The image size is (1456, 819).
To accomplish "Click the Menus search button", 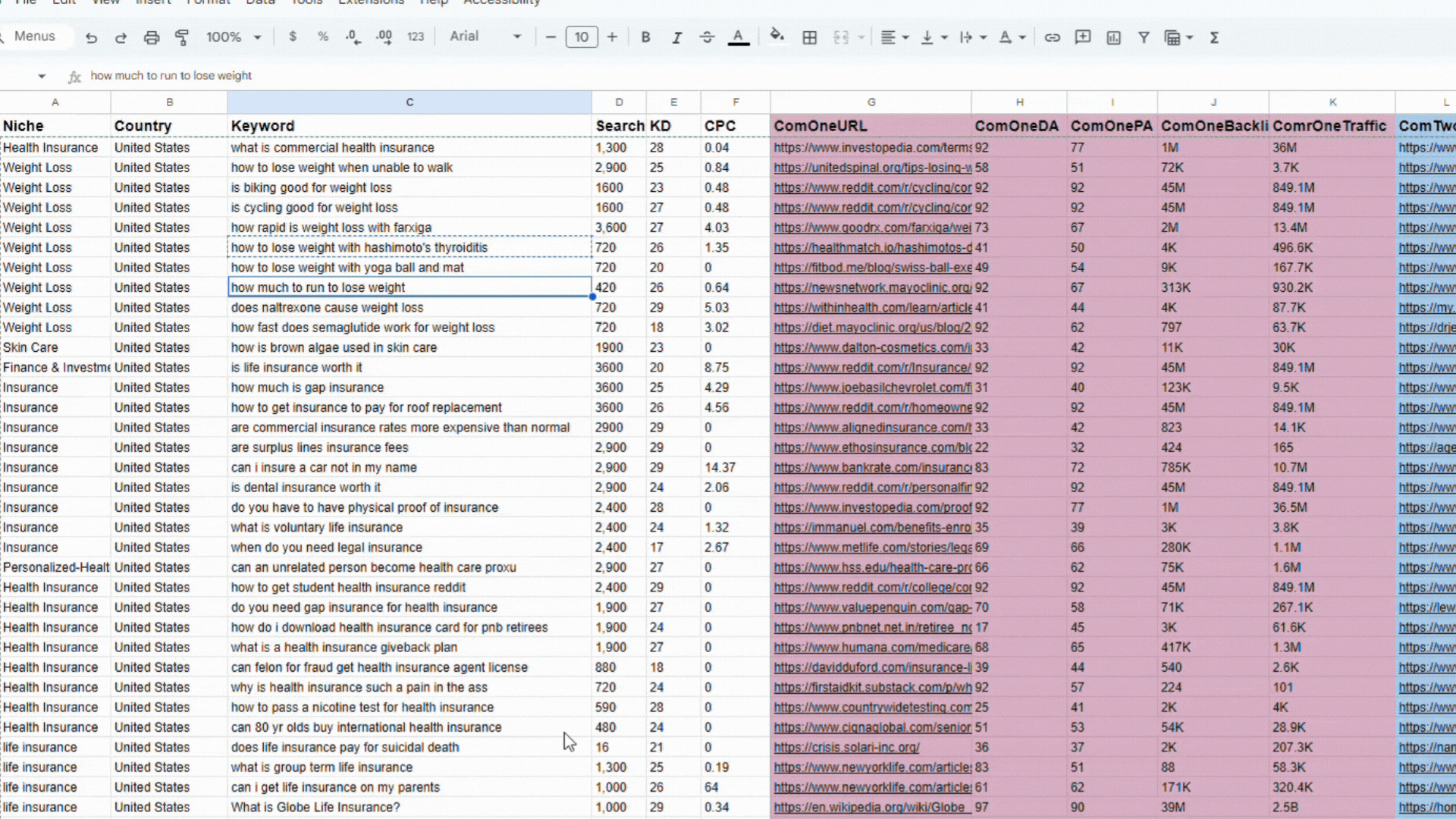I will point(34,36).
